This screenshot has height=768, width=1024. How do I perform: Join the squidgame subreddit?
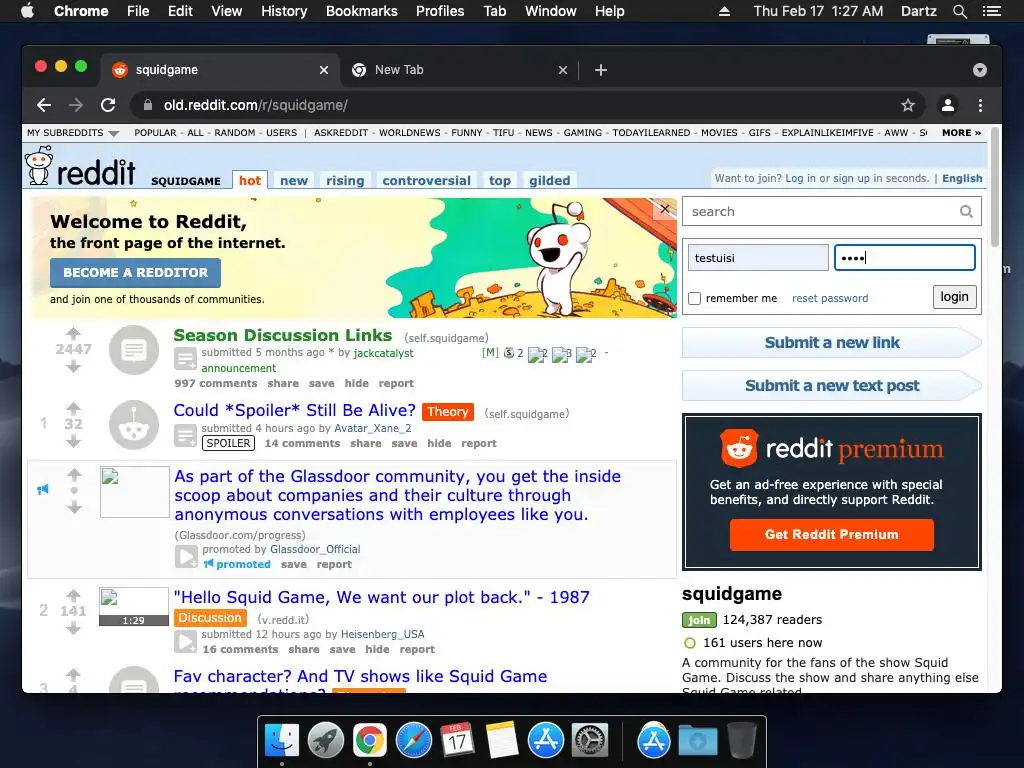tap(699, 620)
